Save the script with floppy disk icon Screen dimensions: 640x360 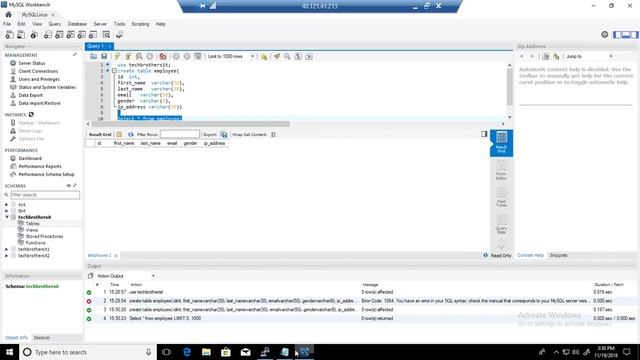point(104,56)
